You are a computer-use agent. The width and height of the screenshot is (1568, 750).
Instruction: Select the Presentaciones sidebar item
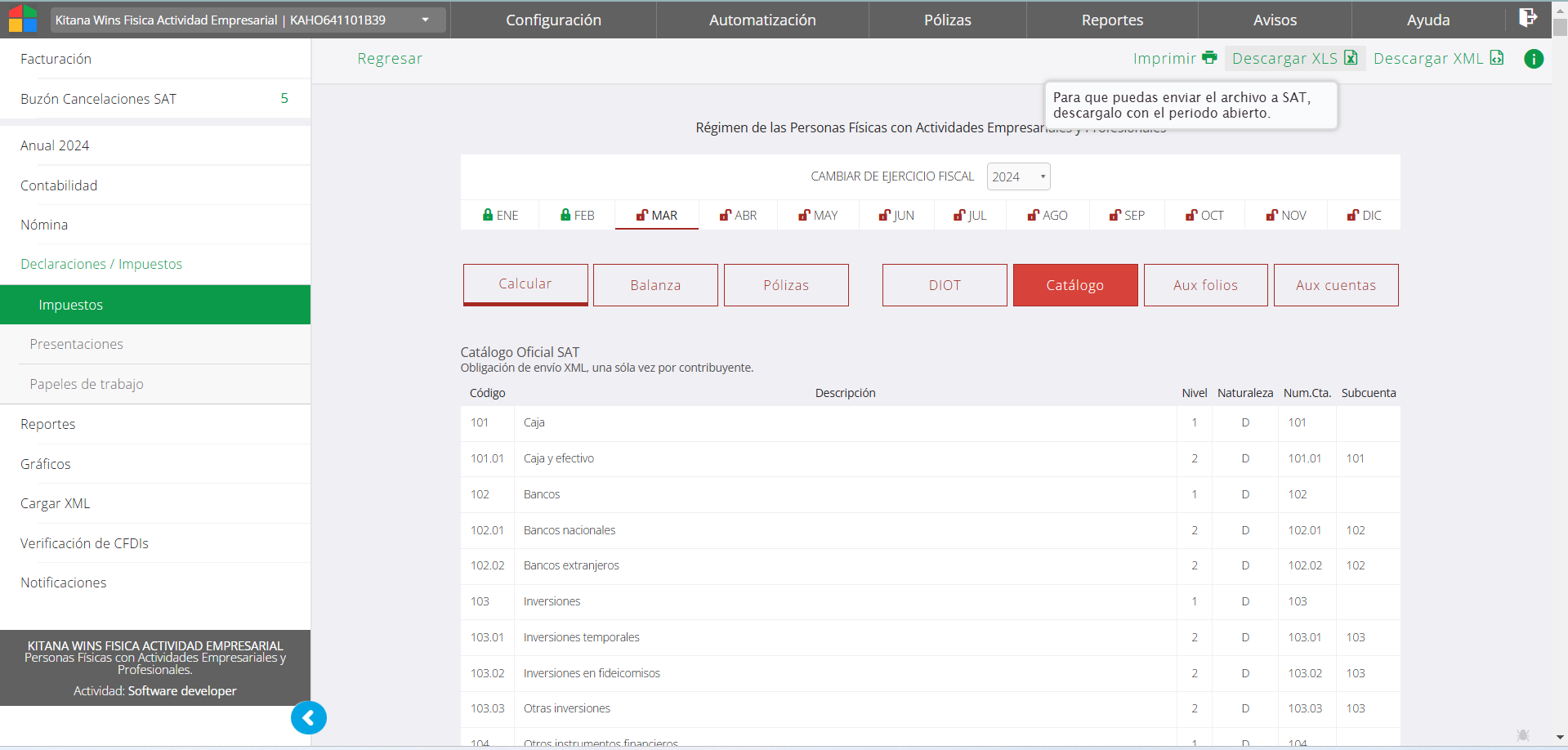pyautogui.click(x=77, y=344)
